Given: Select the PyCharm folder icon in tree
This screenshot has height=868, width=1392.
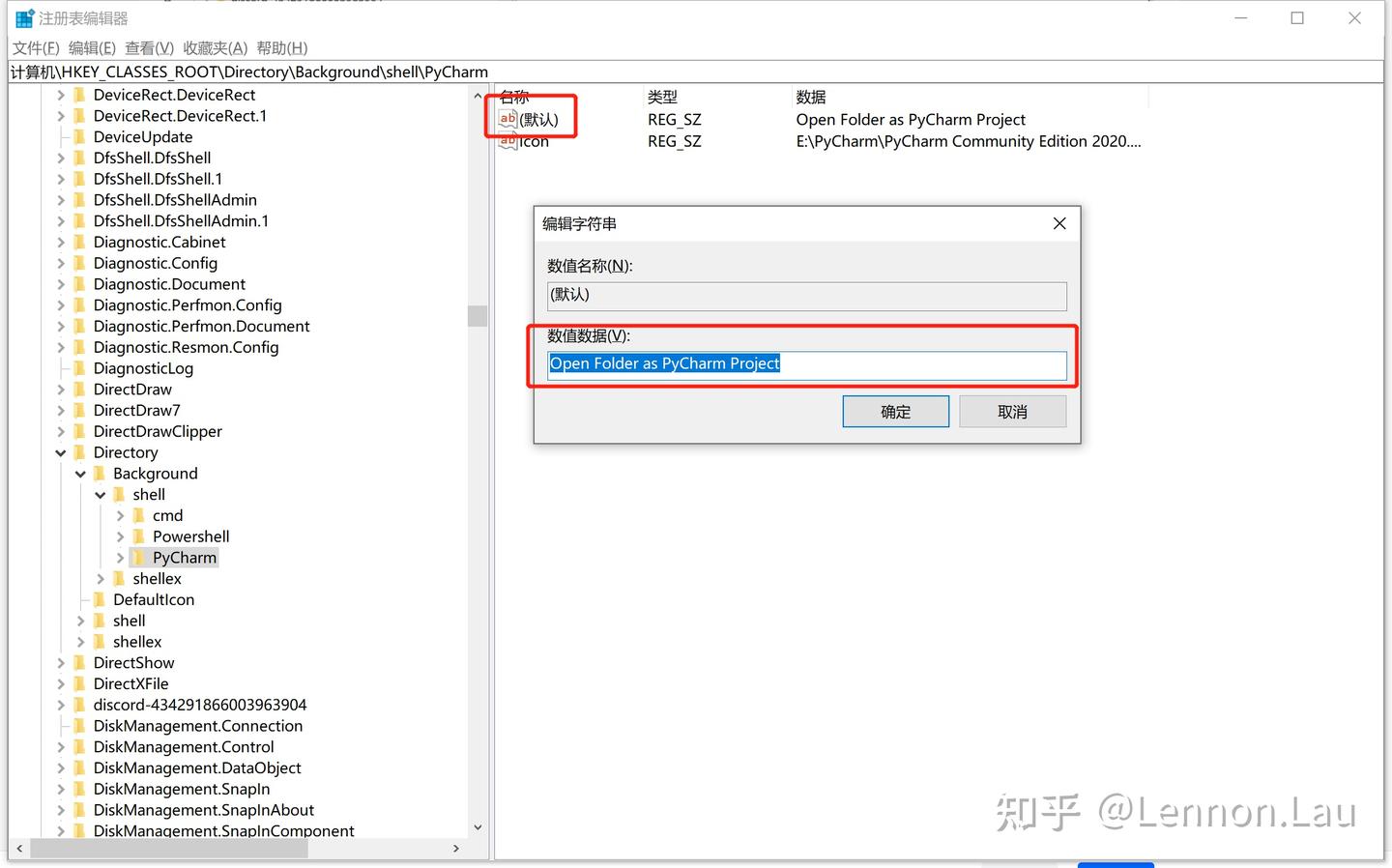Looking at the screenshot, I should (137, 557).
